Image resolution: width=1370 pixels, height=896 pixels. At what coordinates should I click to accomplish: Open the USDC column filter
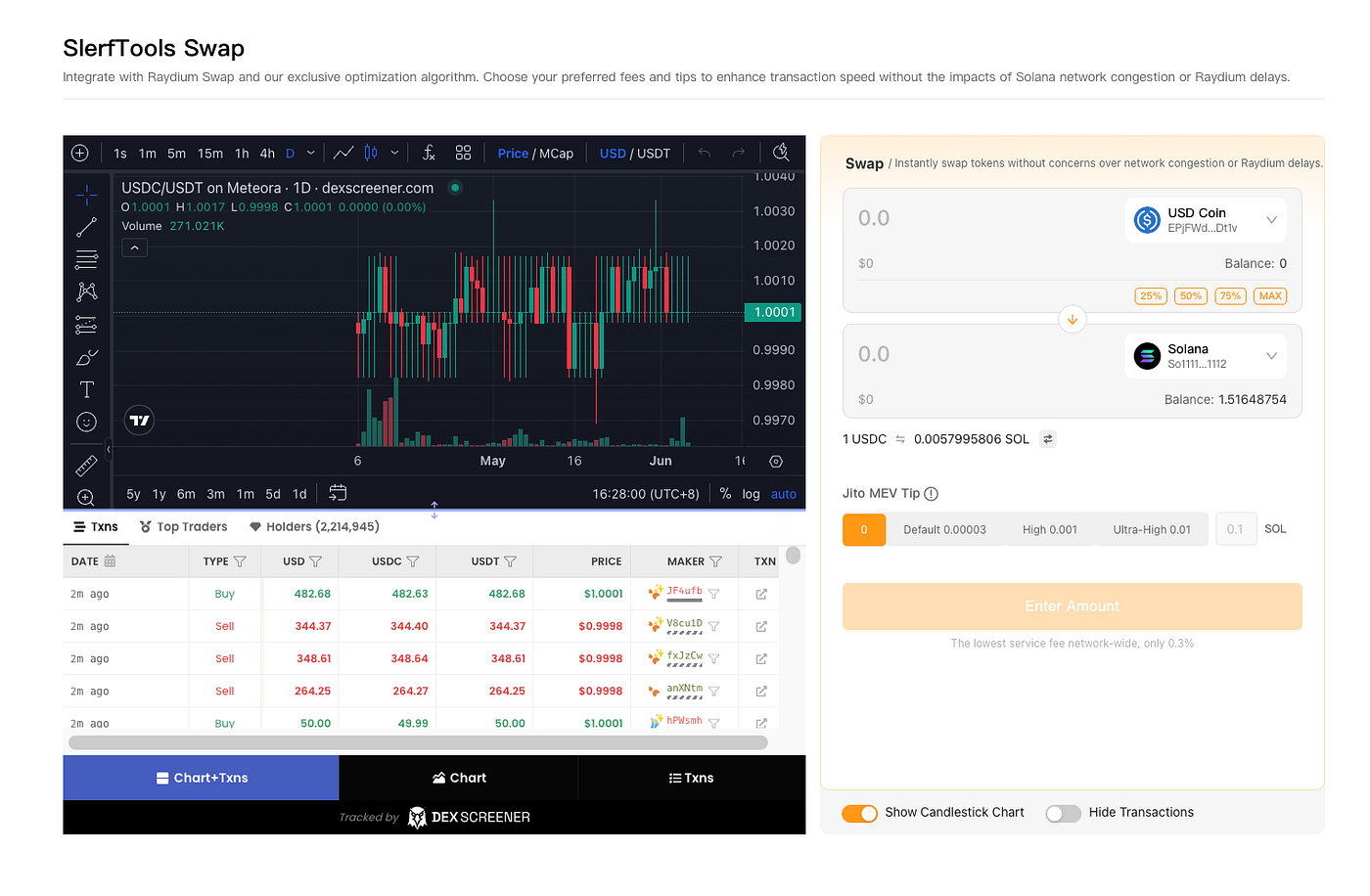[x=413, y=561]
